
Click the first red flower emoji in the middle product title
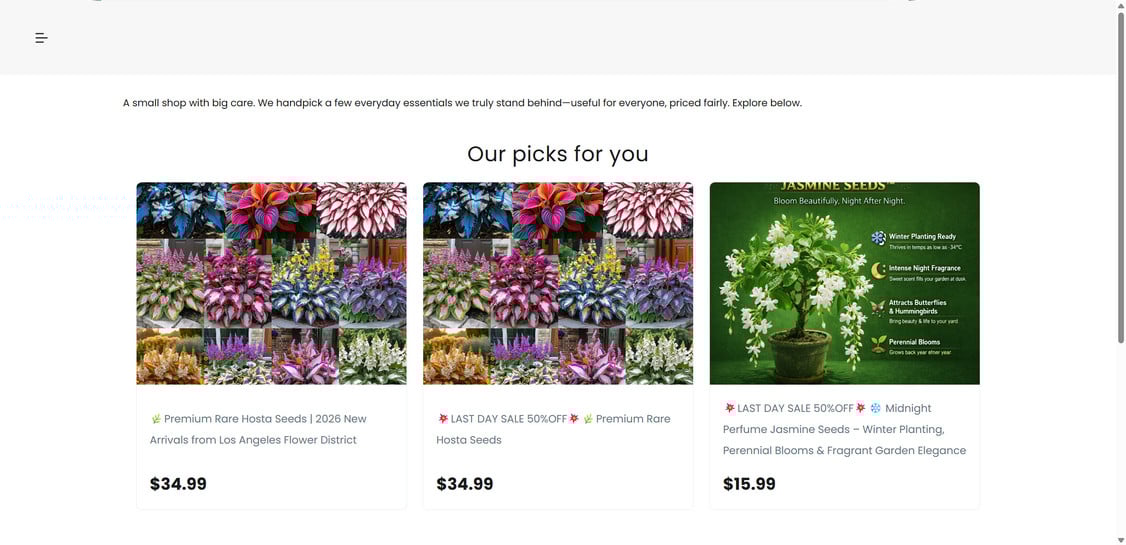click(x=443, y=419)
